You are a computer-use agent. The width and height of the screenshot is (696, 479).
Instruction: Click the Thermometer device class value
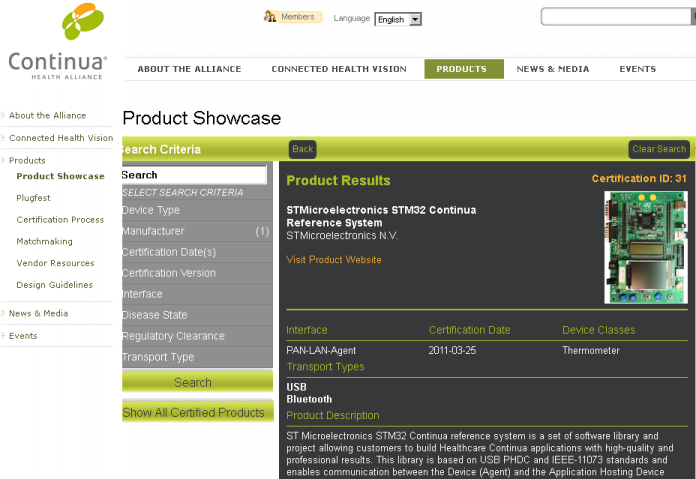[x=591, y=351]
